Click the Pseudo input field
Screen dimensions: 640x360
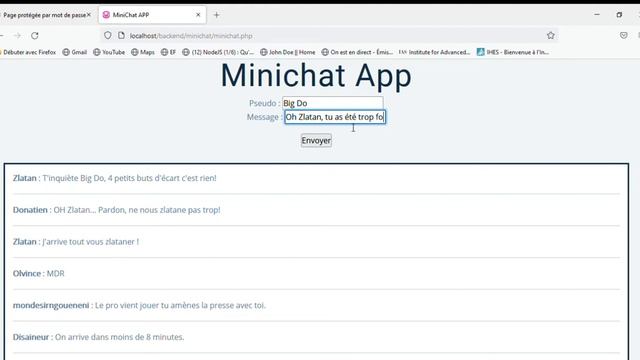[x=333, y=103]
